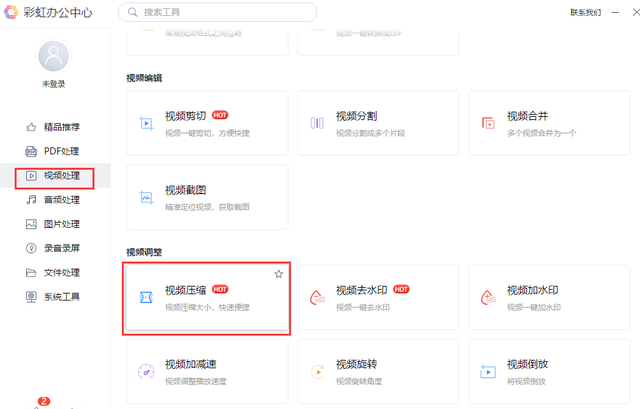640x409 pixels.
Task: Click the 视频分割 split icon
Action: click(x=317, y=123)
